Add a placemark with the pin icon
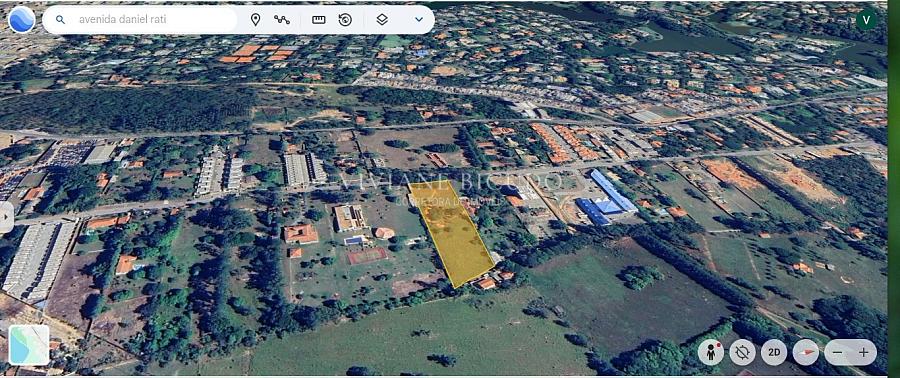The image size is (900, 378). tap(255, 20)
